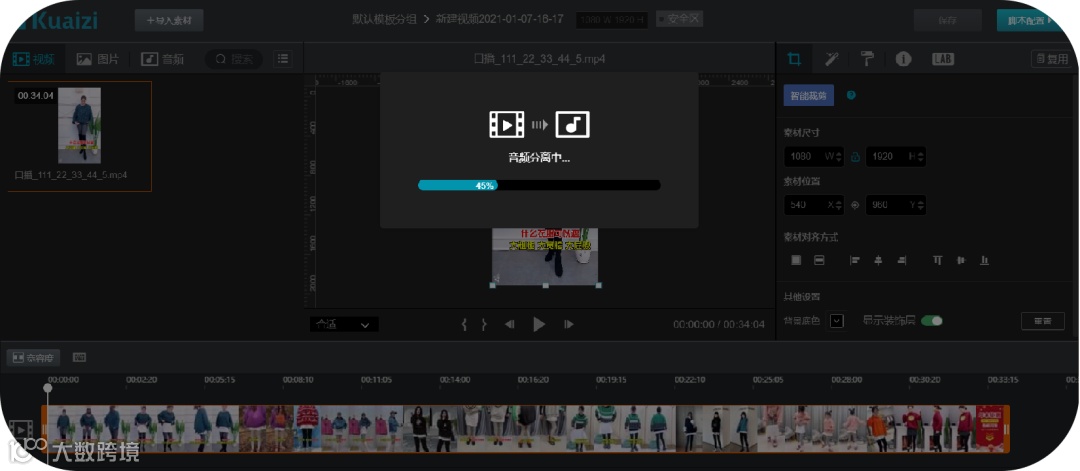1080x471 pixels.
Task: Align the material to horizontal center
Action: coord(878,260)
